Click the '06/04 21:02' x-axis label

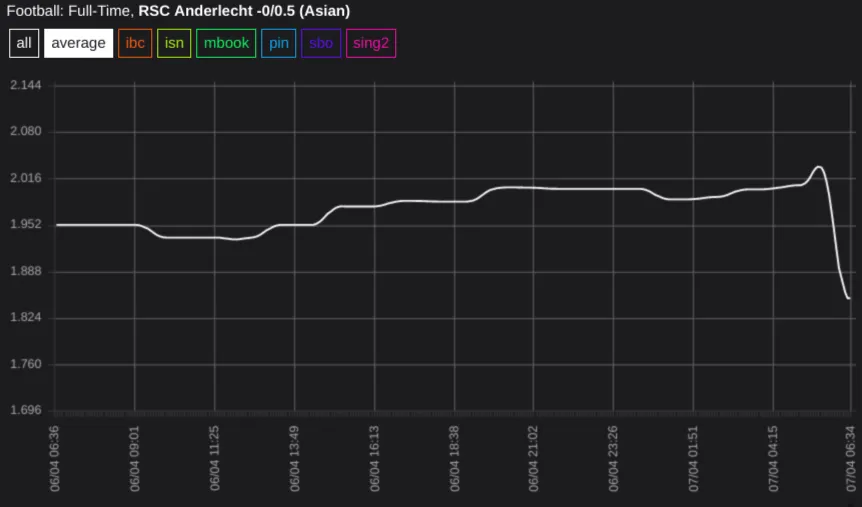[533, 457]
